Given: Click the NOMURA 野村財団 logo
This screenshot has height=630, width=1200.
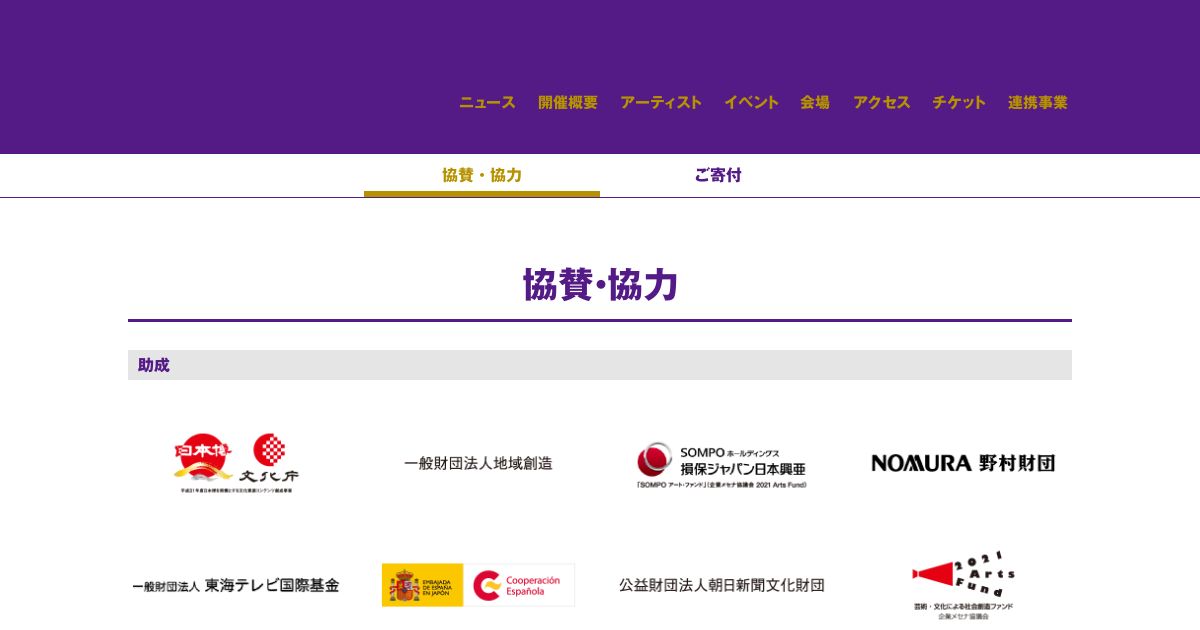Looking at the screenshot, I should [963, 463].
